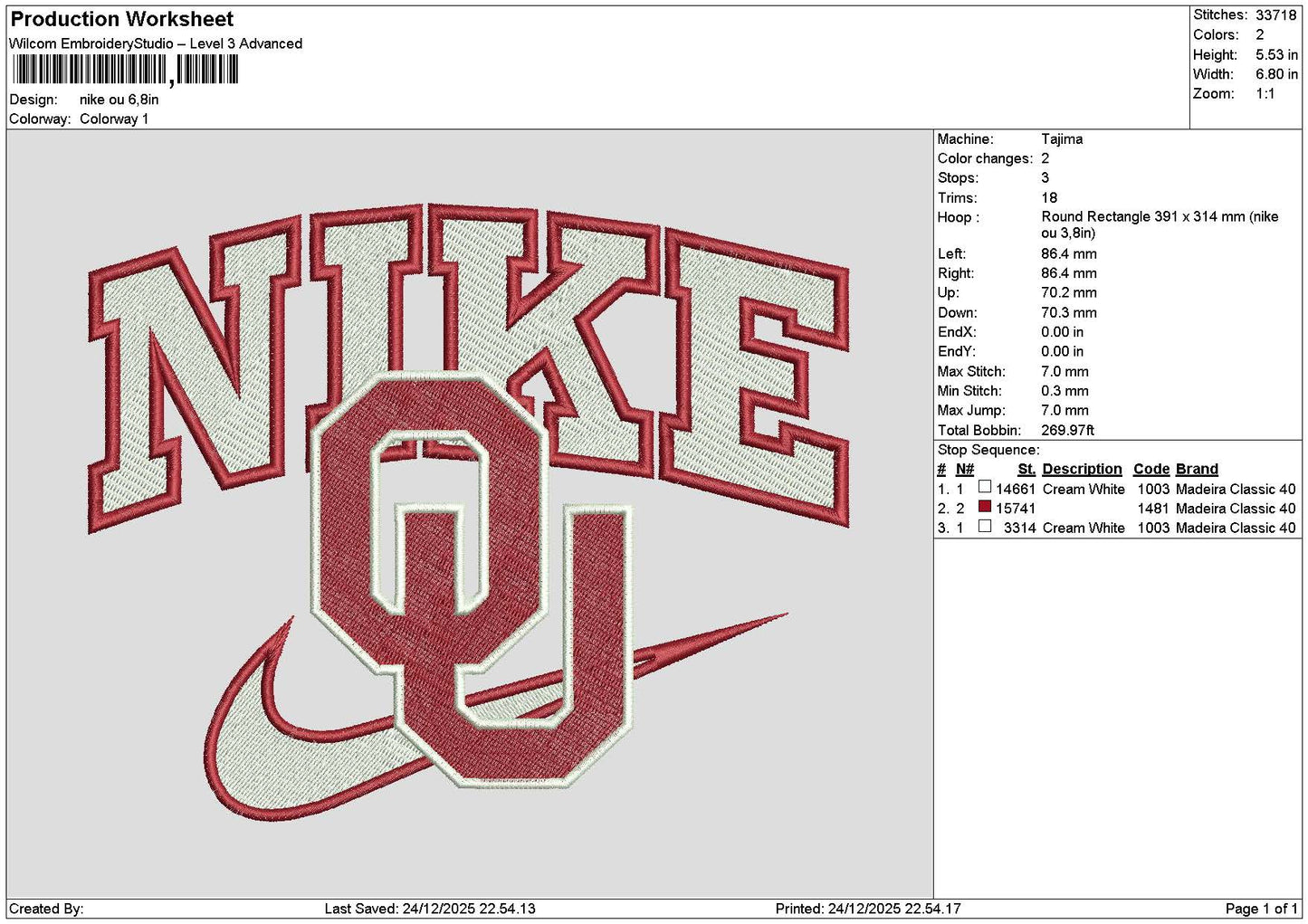1308x924 pixels.
Task: Click the 'Description' column header
Action: pyautogui.click(x=1082, y=469)
